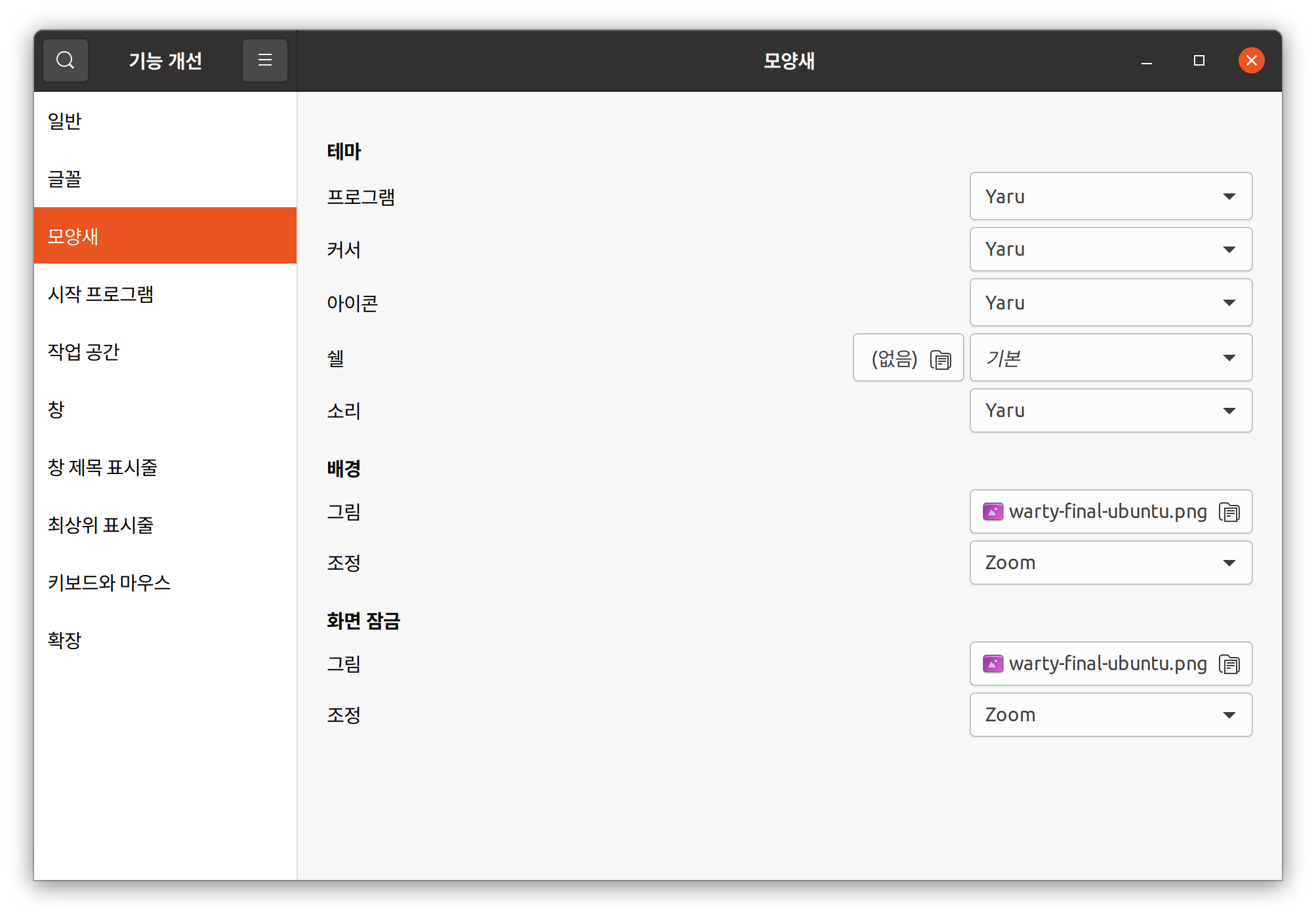Click the purple image icon under 화면 잠금
This screenshot has width=1316, height=918.
click(x=993, y=664)
